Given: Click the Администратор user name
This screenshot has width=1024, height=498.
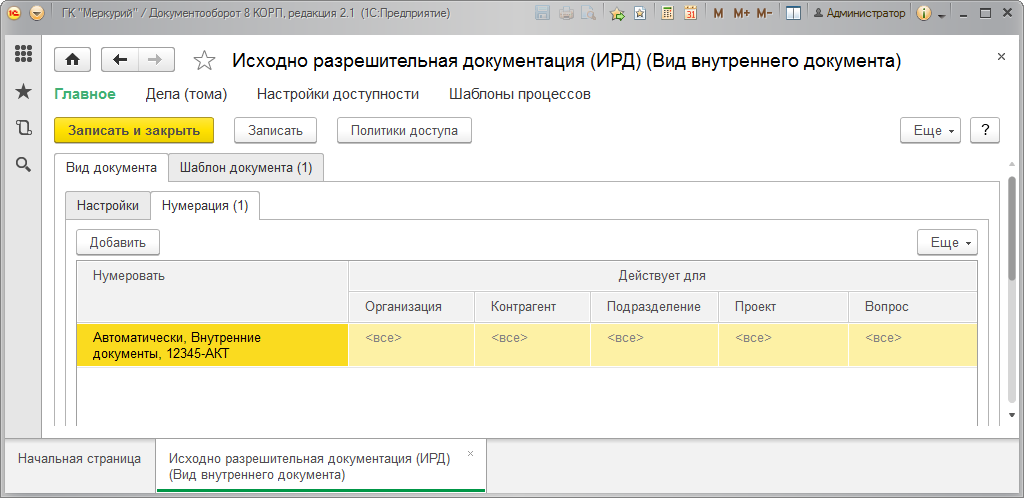Looking at the screenshot, I should (x=859, y=13).
